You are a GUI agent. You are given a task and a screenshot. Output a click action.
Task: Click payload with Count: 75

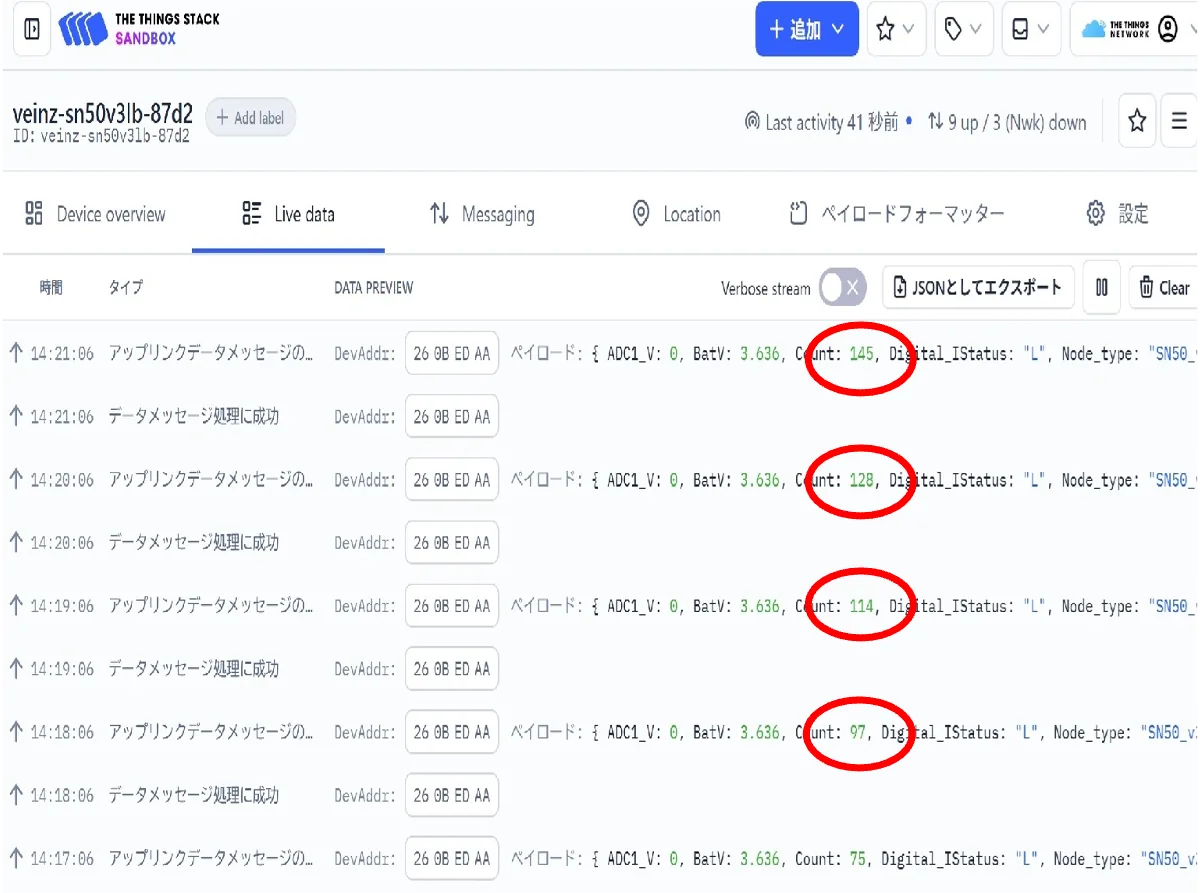[x=855, y=858]
